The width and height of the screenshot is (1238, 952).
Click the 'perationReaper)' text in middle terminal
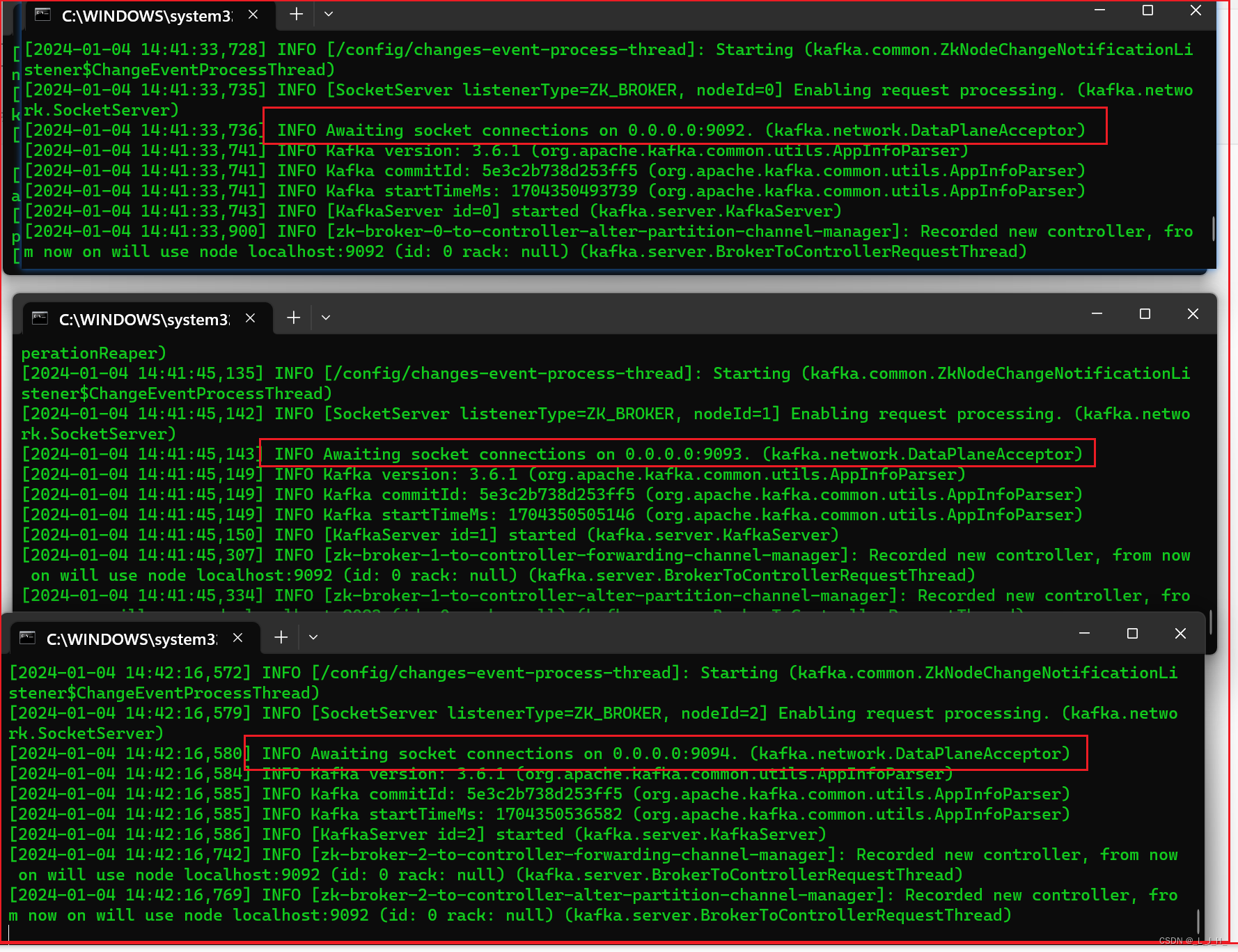coord(94,354)
